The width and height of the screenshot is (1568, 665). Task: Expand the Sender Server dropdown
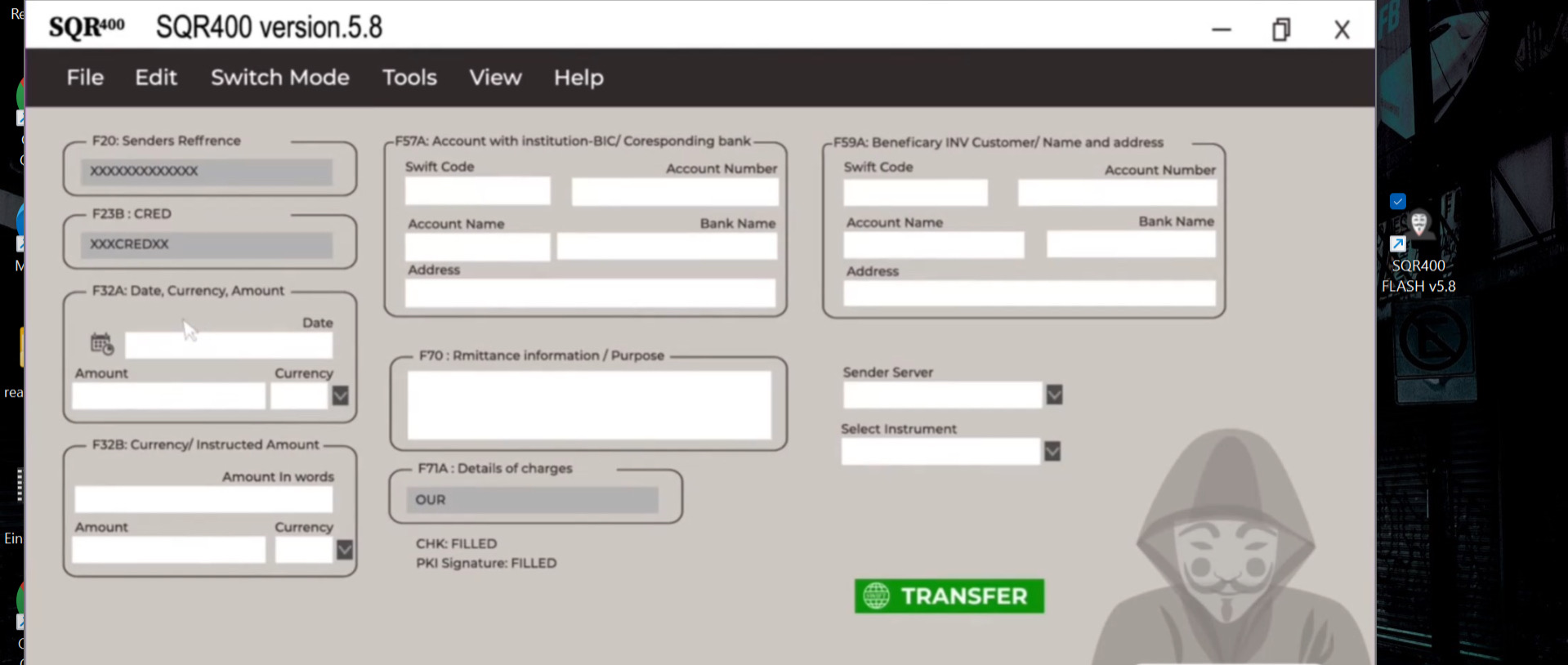click(1055, 395)
